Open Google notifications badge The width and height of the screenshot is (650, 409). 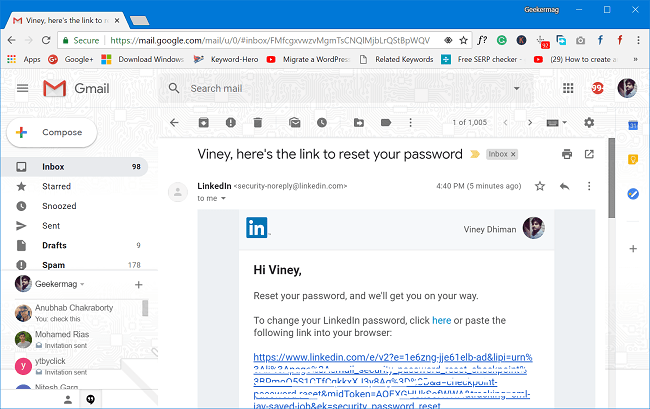point(597,88)
